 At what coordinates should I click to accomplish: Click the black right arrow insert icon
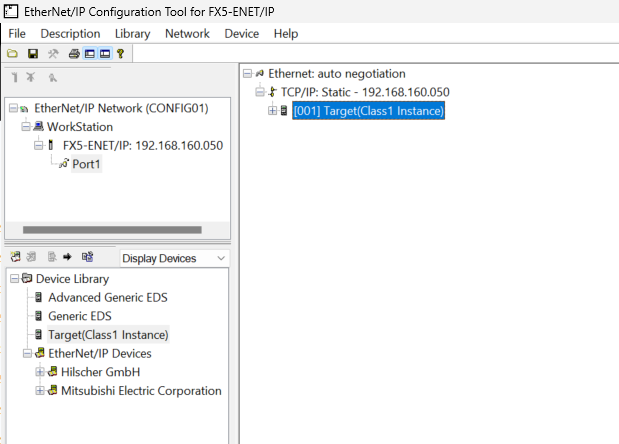tap(67, 257)
